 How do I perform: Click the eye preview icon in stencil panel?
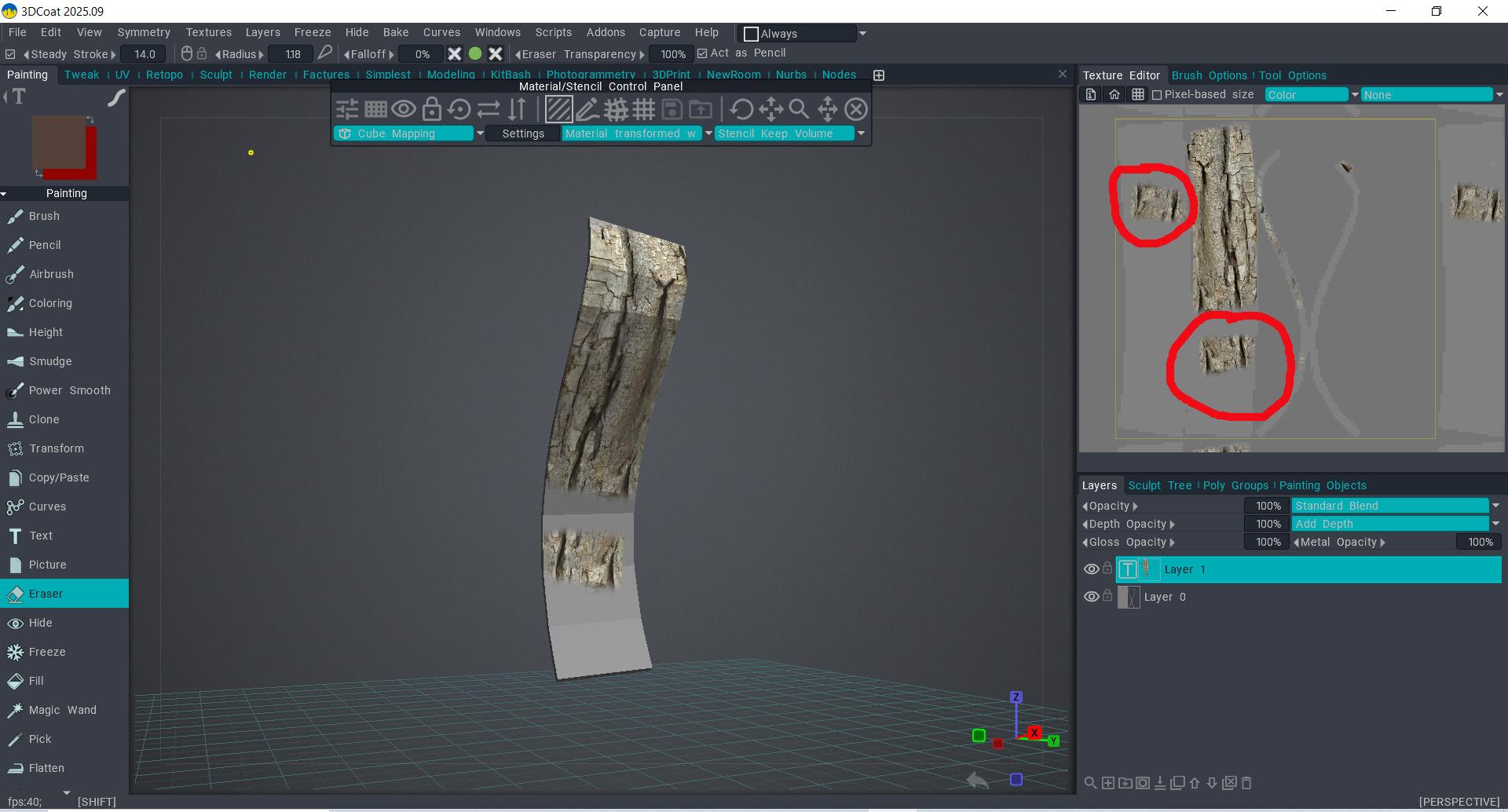[x=404, y=109]
